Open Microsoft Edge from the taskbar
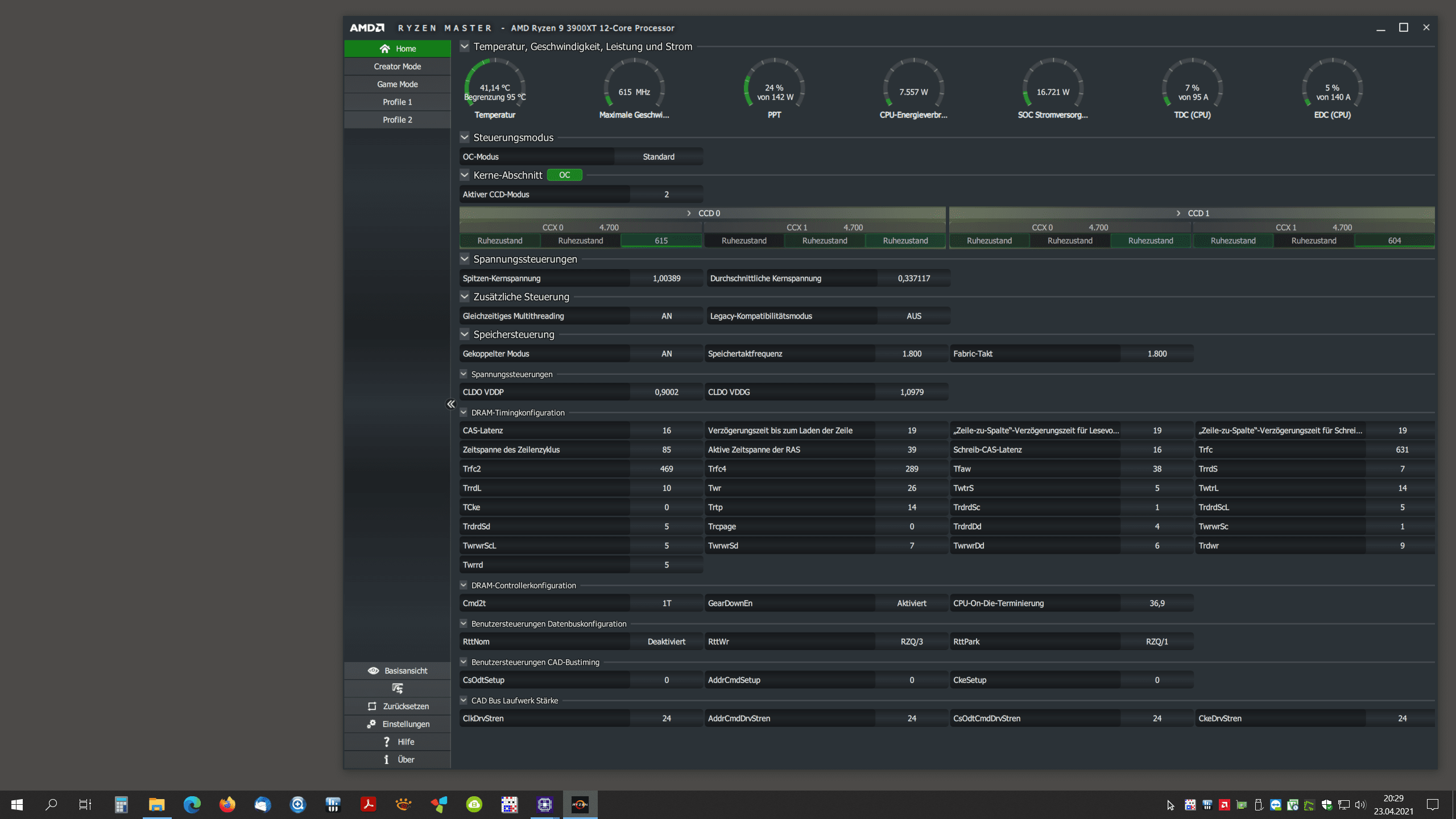This screenshot has width=1456, height=819. [x=192, y=804]
